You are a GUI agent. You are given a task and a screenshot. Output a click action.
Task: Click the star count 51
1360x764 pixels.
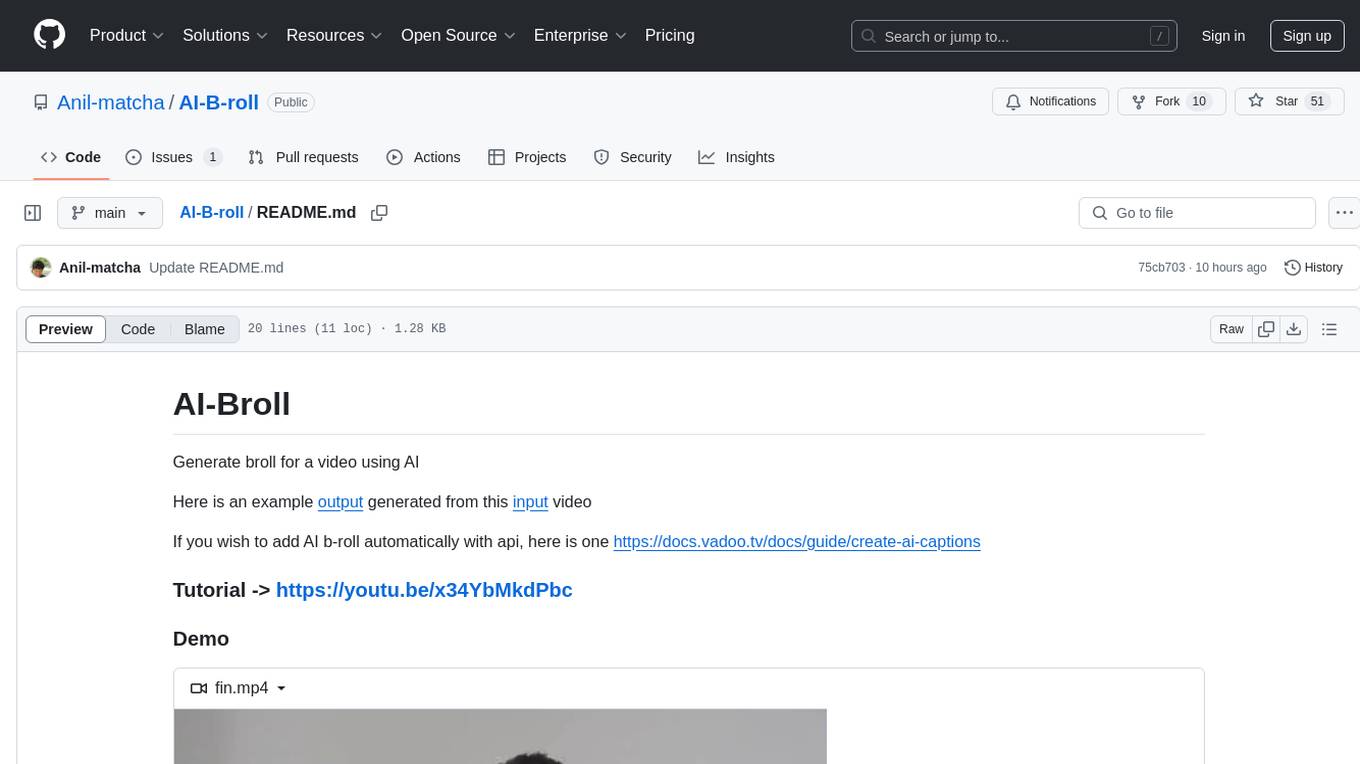tap(1317, 101)
